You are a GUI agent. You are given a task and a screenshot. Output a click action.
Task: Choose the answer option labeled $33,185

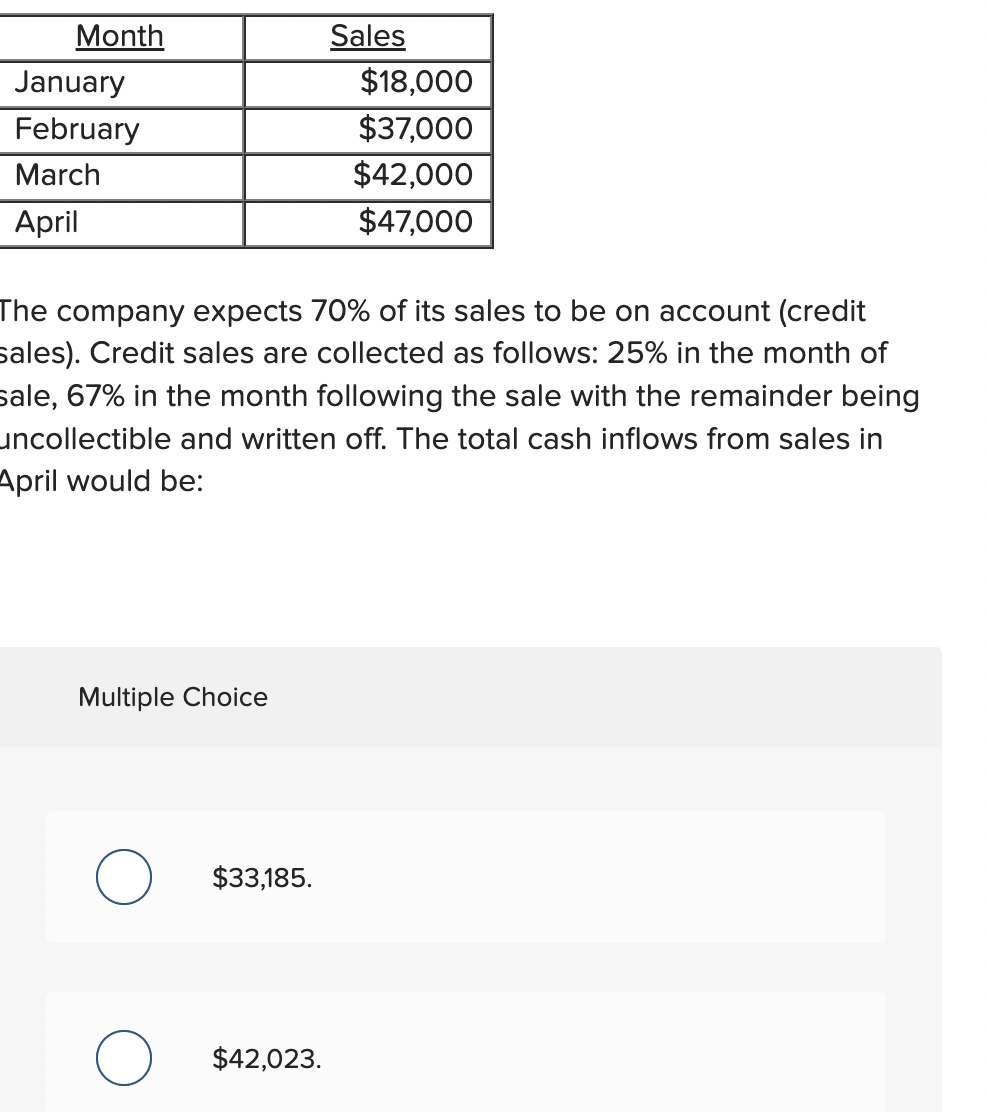point(262,877)
